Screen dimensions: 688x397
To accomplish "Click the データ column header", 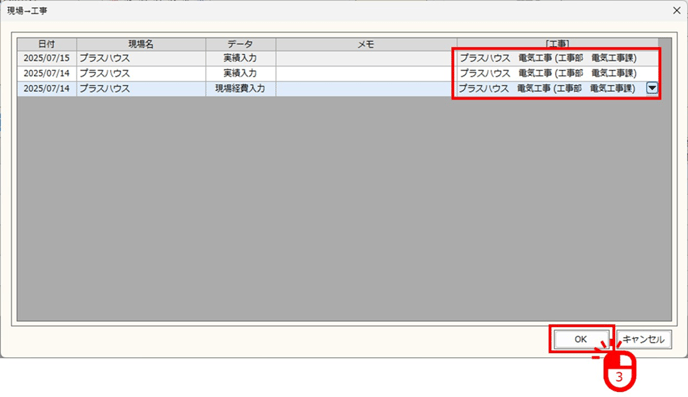I will tap(240, 44).
